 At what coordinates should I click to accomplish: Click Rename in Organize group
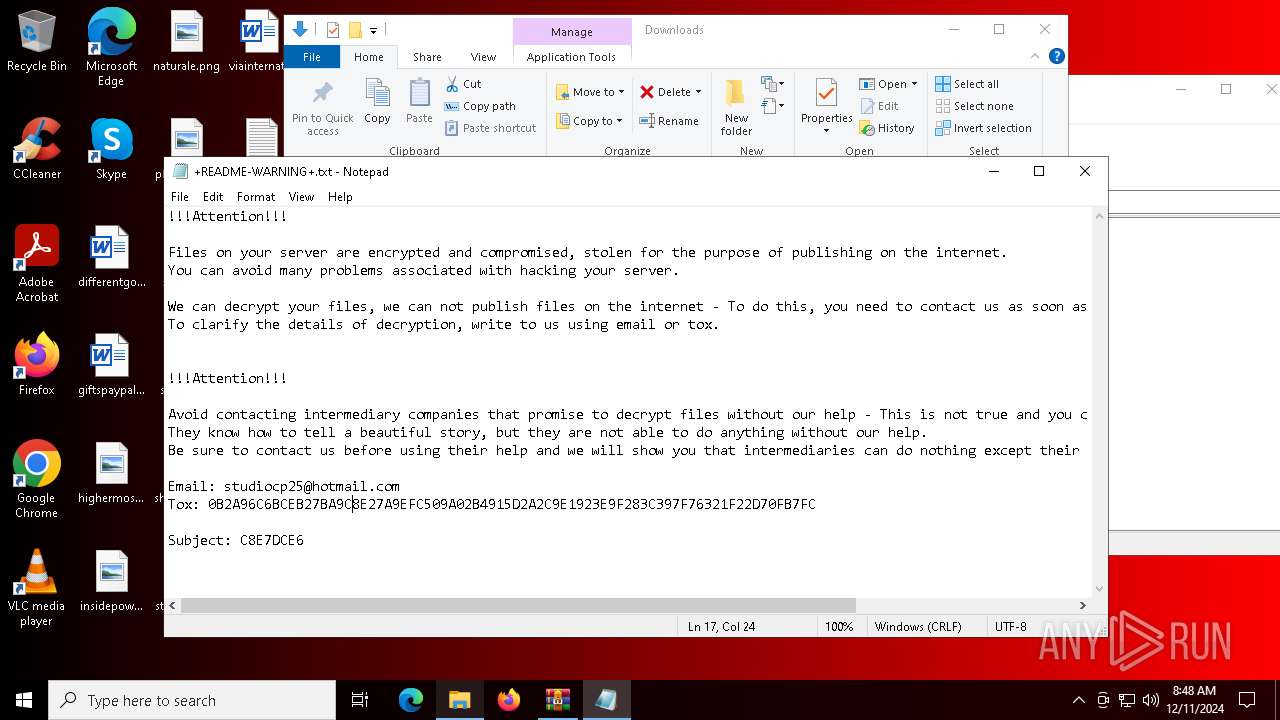point(669,121)
